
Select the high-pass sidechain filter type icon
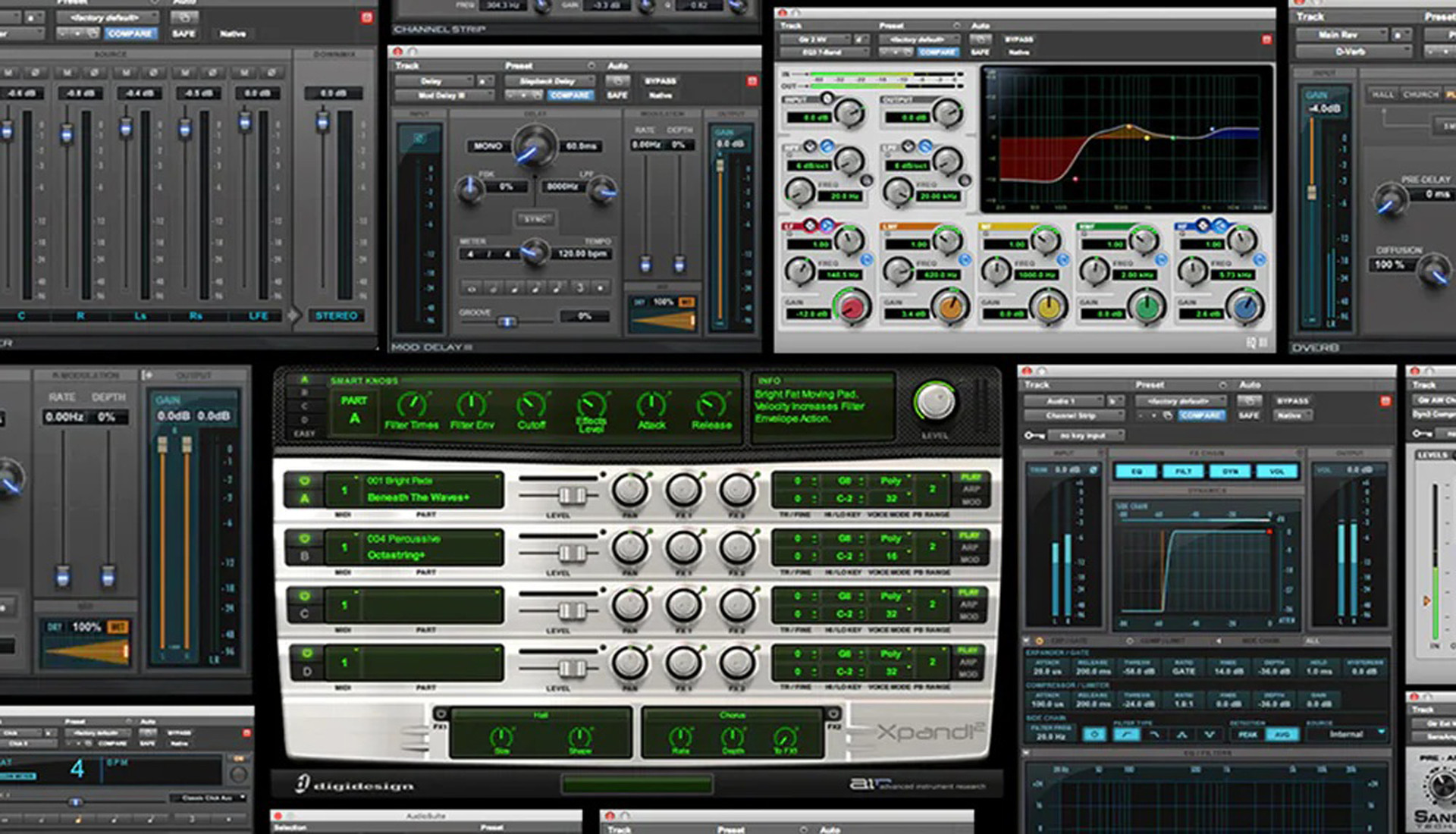(x=1127, y=734)
